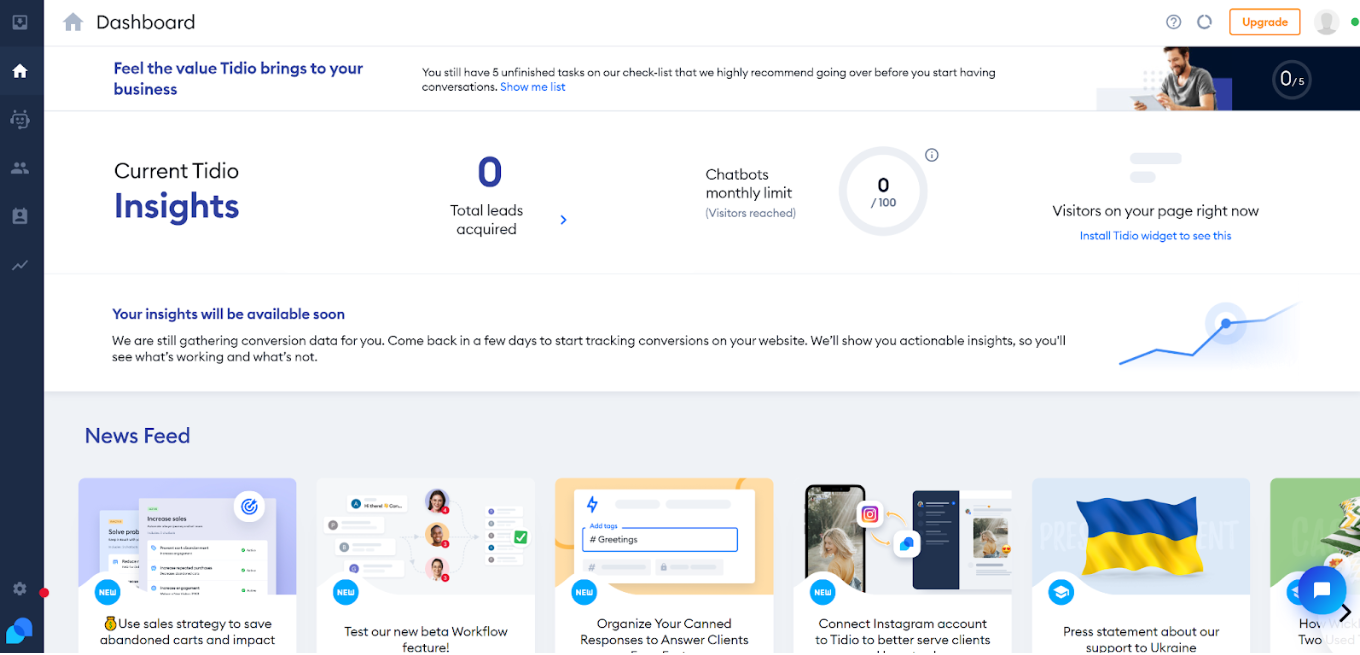Image resolution: width=1360 pixels, height=655 pixels.
Task: Click 'Install Tidio widget to see this' link
Action: click(1155, 236)
